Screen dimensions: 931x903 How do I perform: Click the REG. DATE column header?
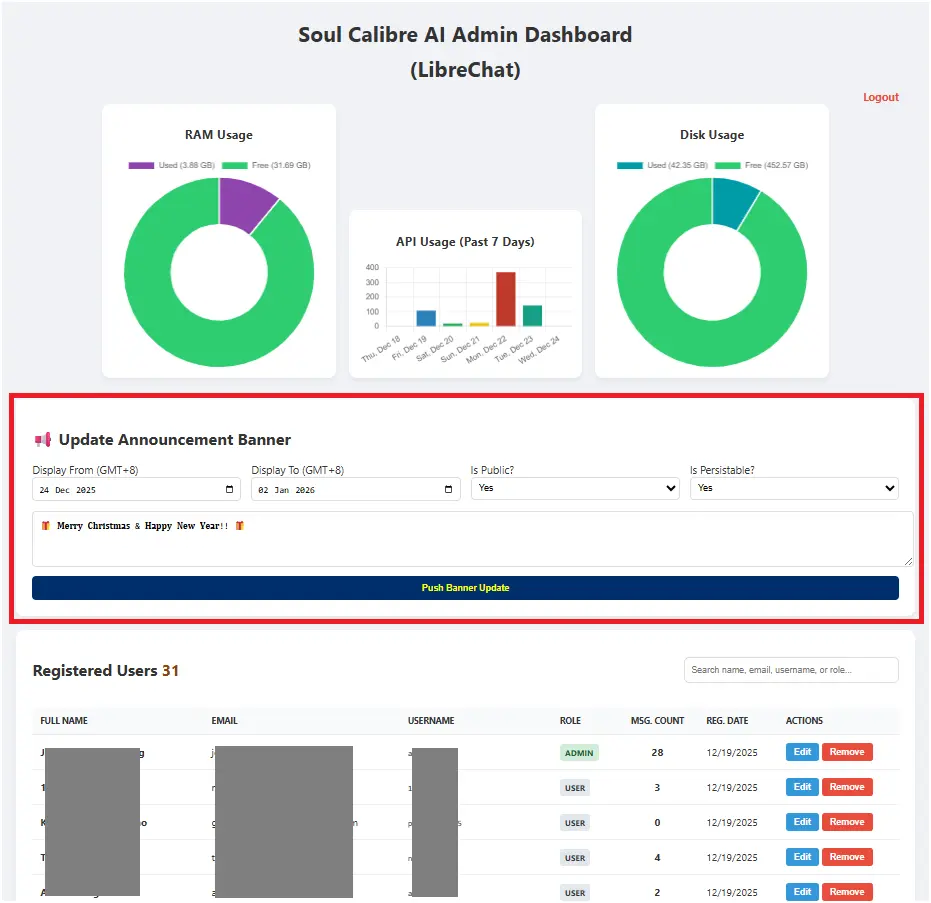(727, 721)
